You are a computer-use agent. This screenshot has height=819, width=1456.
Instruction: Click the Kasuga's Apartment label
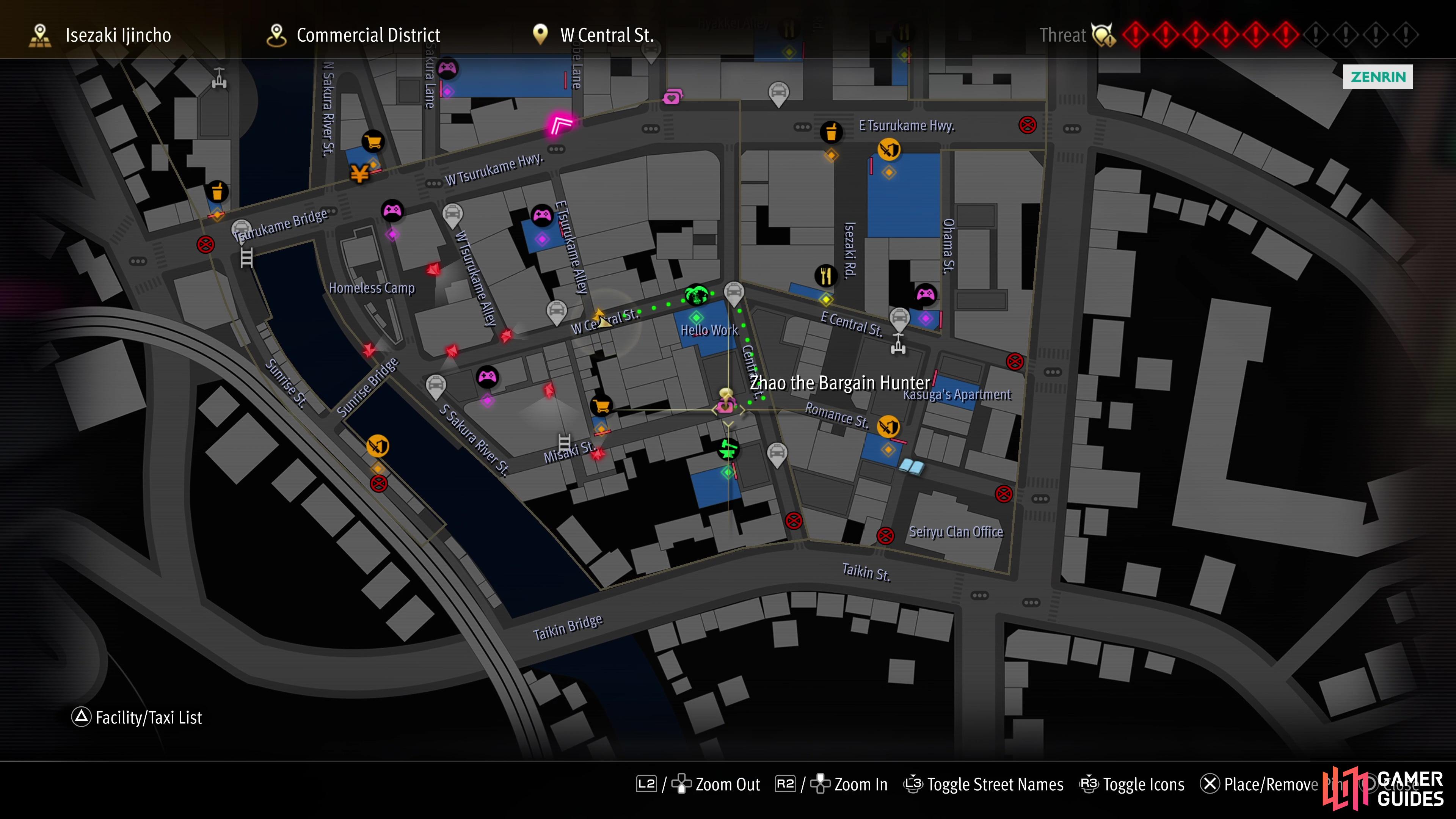point(957,394)
